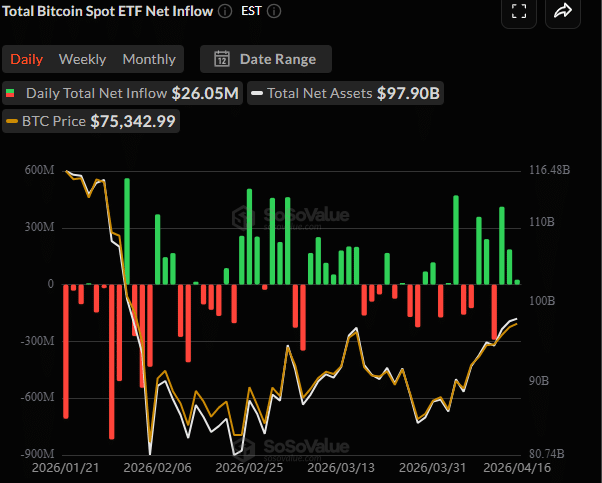Click the orange BTC Price legend marker
Screen dimensions: 602x483
tap(12, 121)
